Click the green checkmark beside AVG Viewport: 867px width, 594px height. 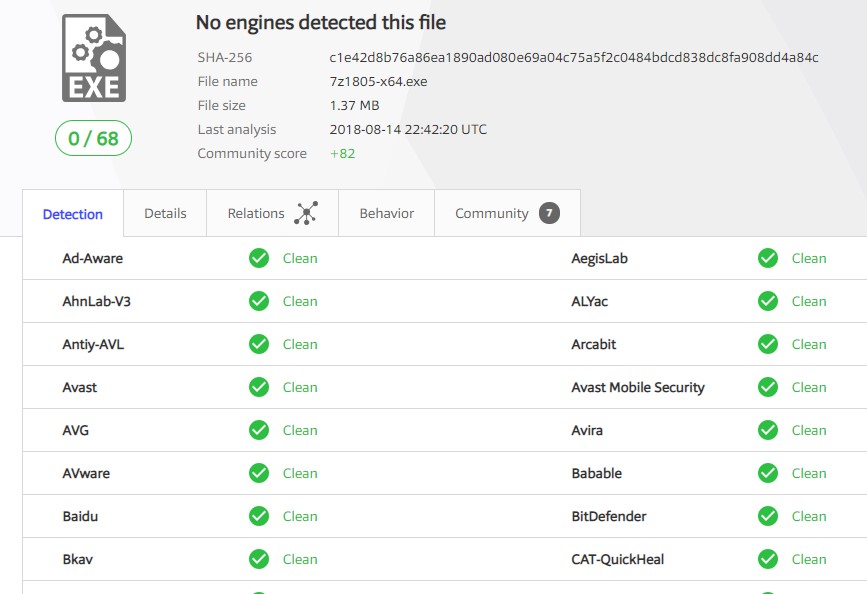pos(258,430)
